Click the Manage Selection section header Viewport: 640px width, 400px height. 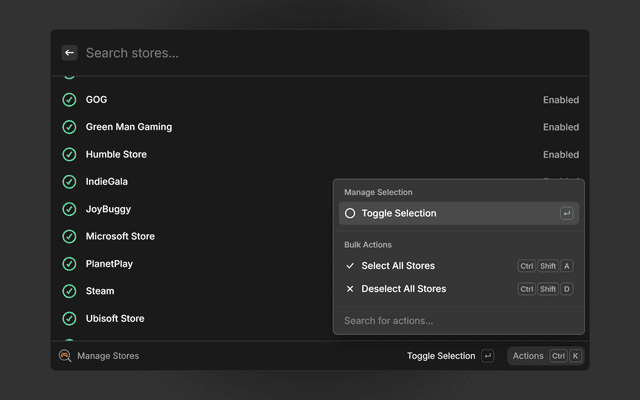tap(378, 192)
